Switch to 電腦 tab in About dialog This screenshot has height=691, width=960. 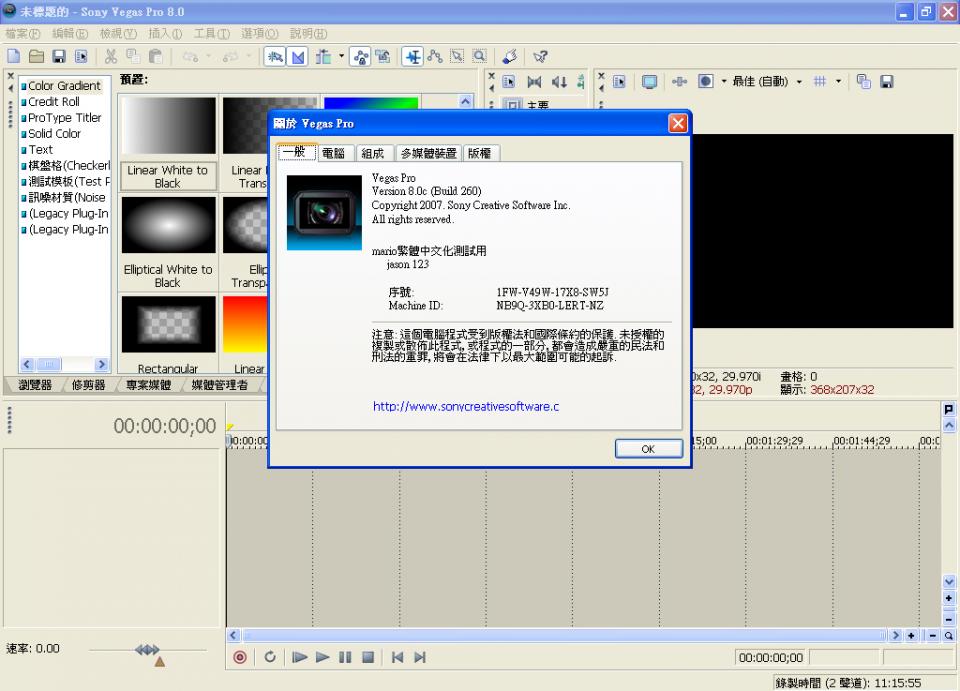point(333,153)
